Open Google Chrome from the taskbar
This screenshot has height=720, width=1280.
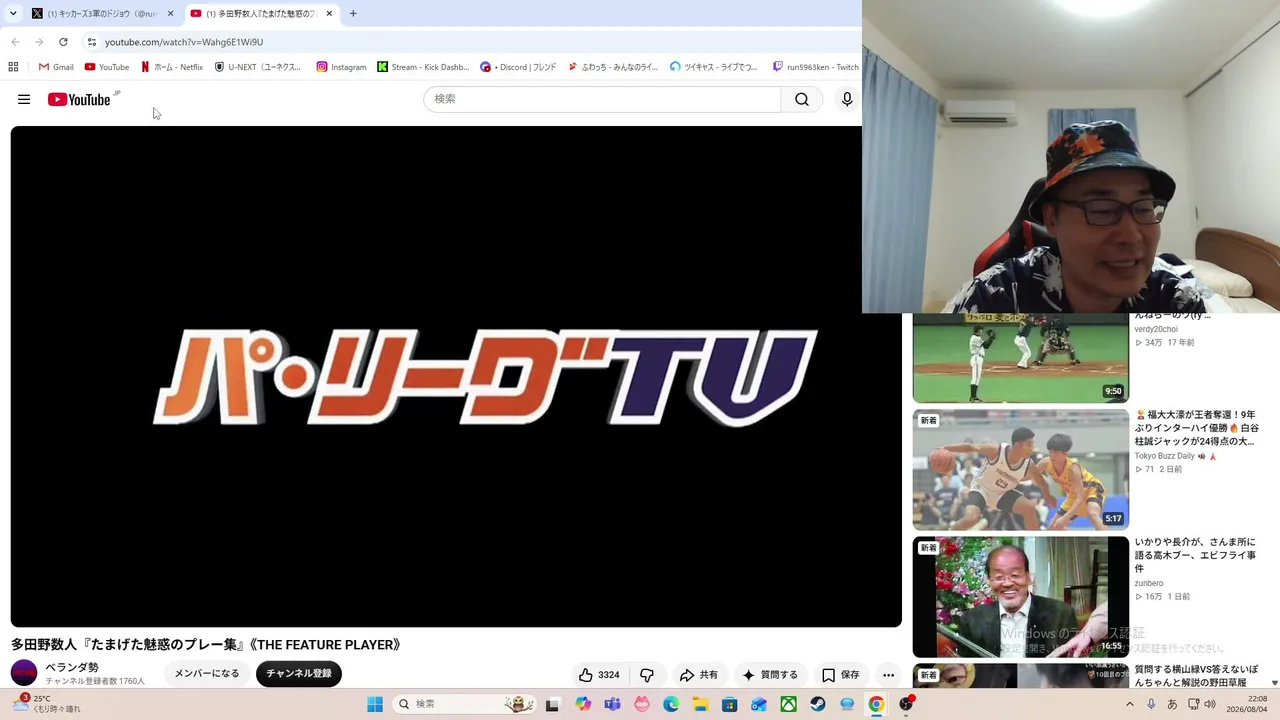coord(876,704)
